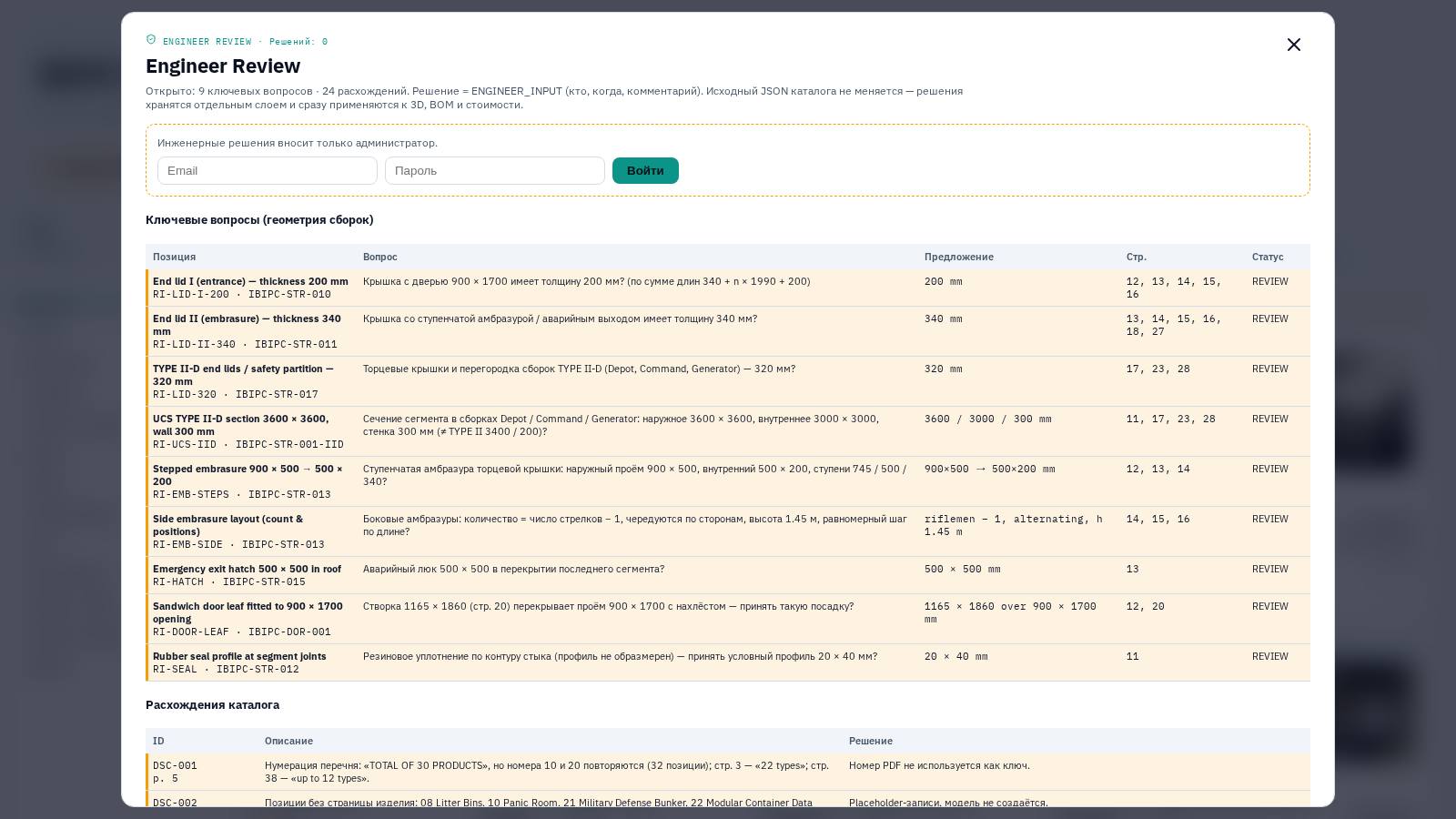
Task: Open the Emergency exit hatch 500 × 500 row
Action: pyautogui.click(x=728, y=575)
